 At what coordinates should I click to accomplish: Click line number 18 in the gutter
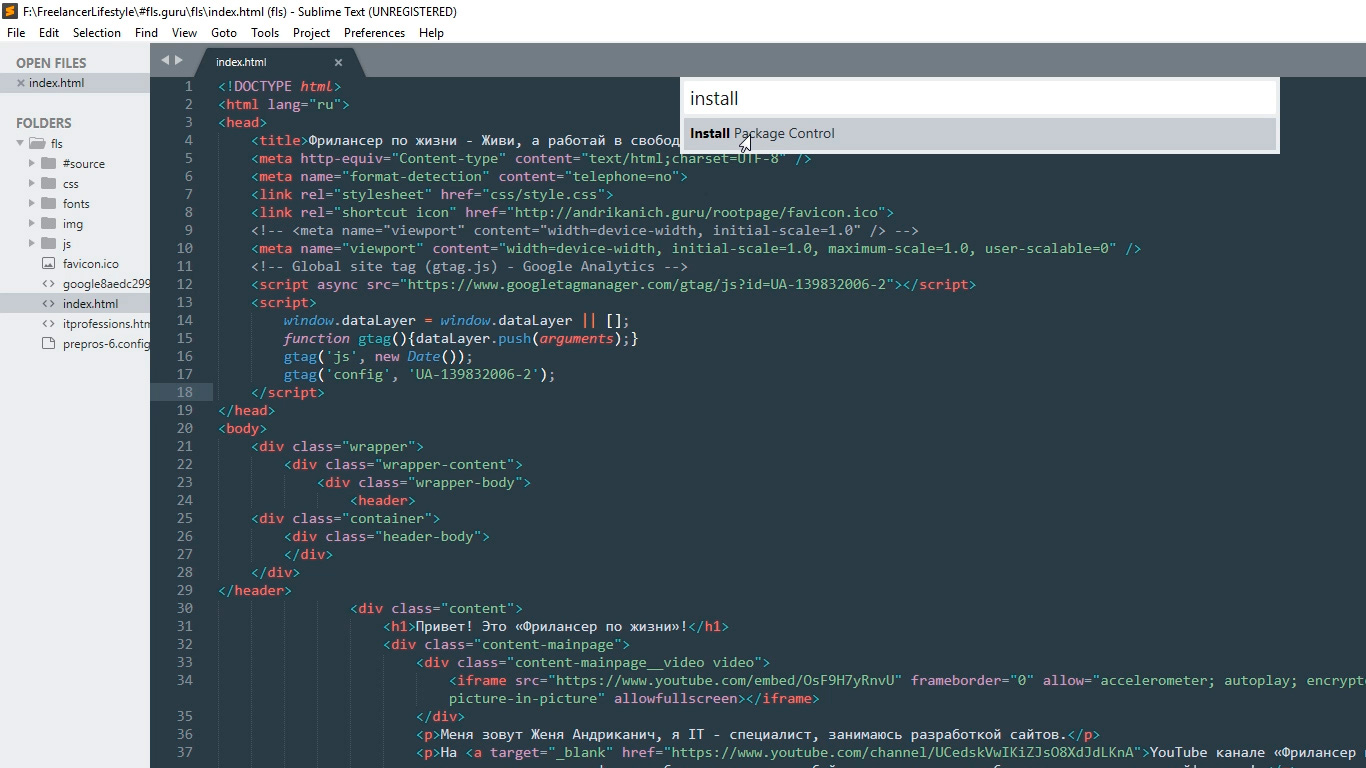point(184,393)
